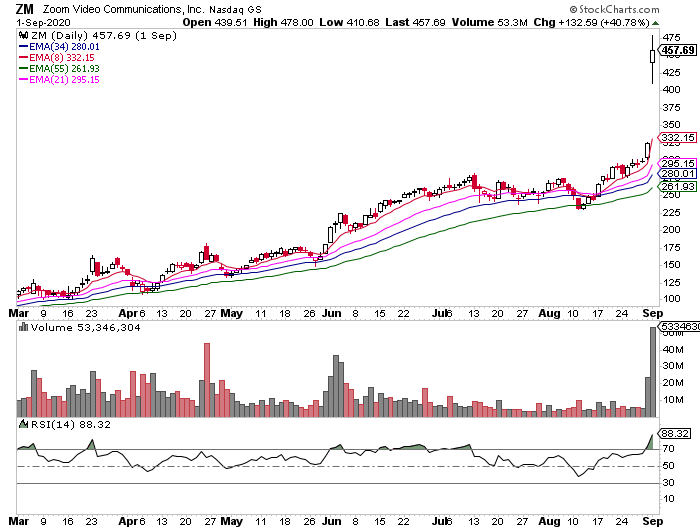Click the green up-arrow change indicator
This screenshot has width=700, height=530.
coord(655,23)
